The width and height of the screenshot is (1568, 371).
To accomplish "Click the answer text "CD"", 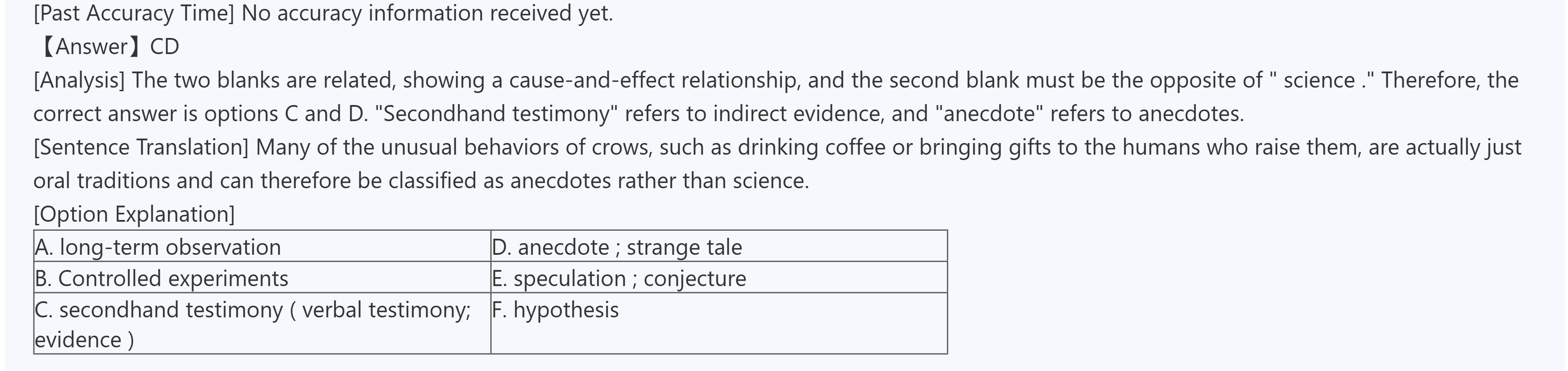I will (x=164, y=47).
